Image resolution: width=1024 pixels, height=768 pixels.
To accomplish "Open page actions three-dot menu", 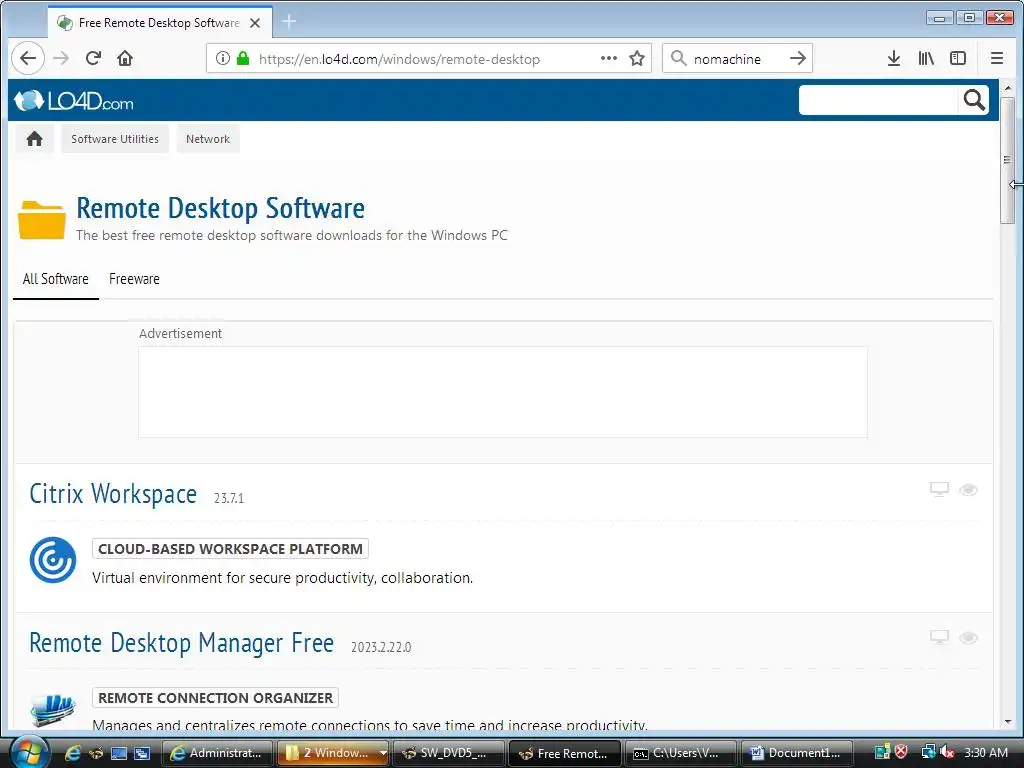I will (x=609, y=59).
